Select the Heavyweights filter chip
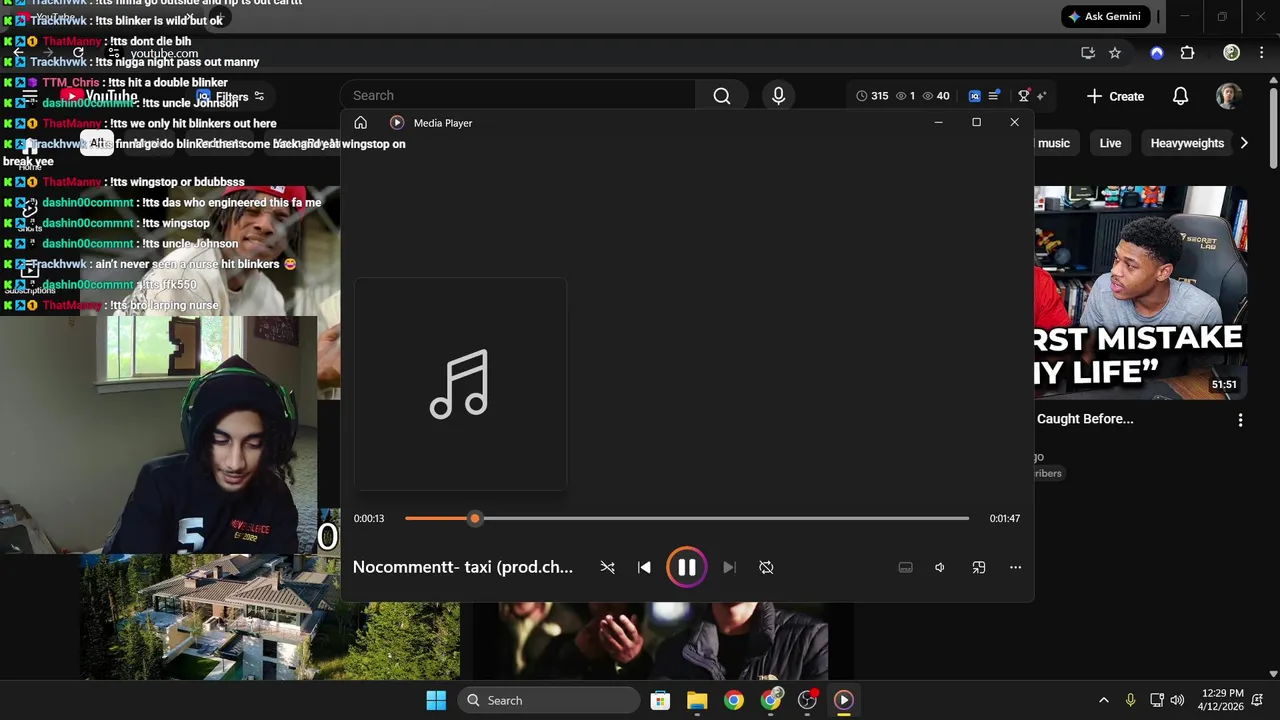Viewport: 1280px width, 720px height. pos(1187,143)
